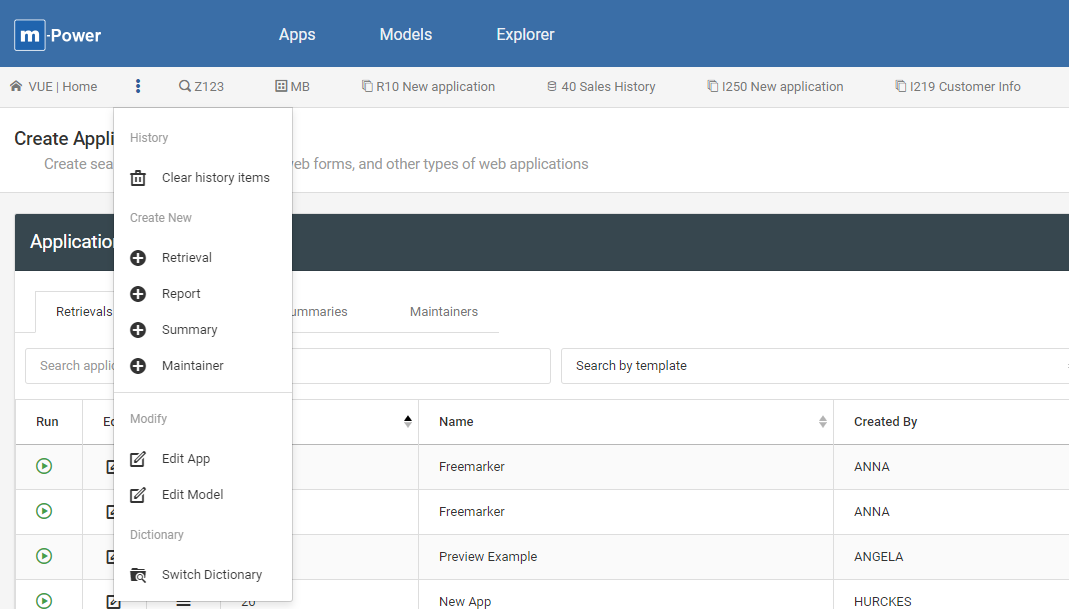Select Edit Model in Modify section
The height and width of the screenshot is (609, 1069).
[x=192, y=495]
